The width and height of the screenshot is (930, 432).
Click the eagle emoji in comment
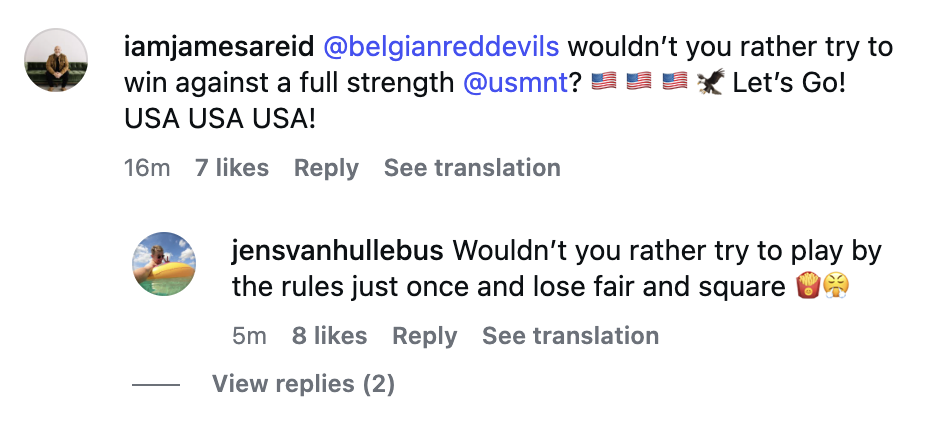coord(711,82)
